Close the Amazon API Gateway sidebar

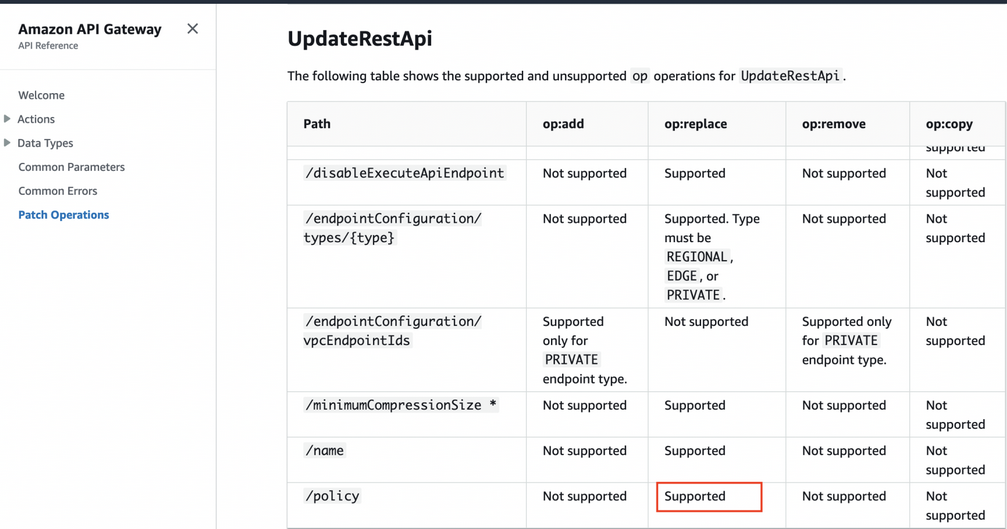tap(192, 29)
